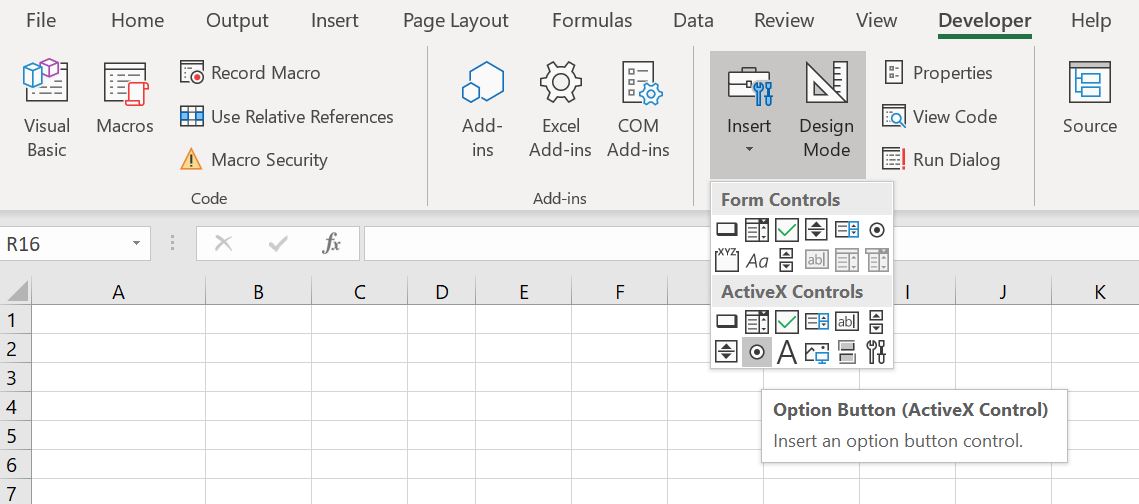Insert the Form Controls Check Box

pos(787,230)
